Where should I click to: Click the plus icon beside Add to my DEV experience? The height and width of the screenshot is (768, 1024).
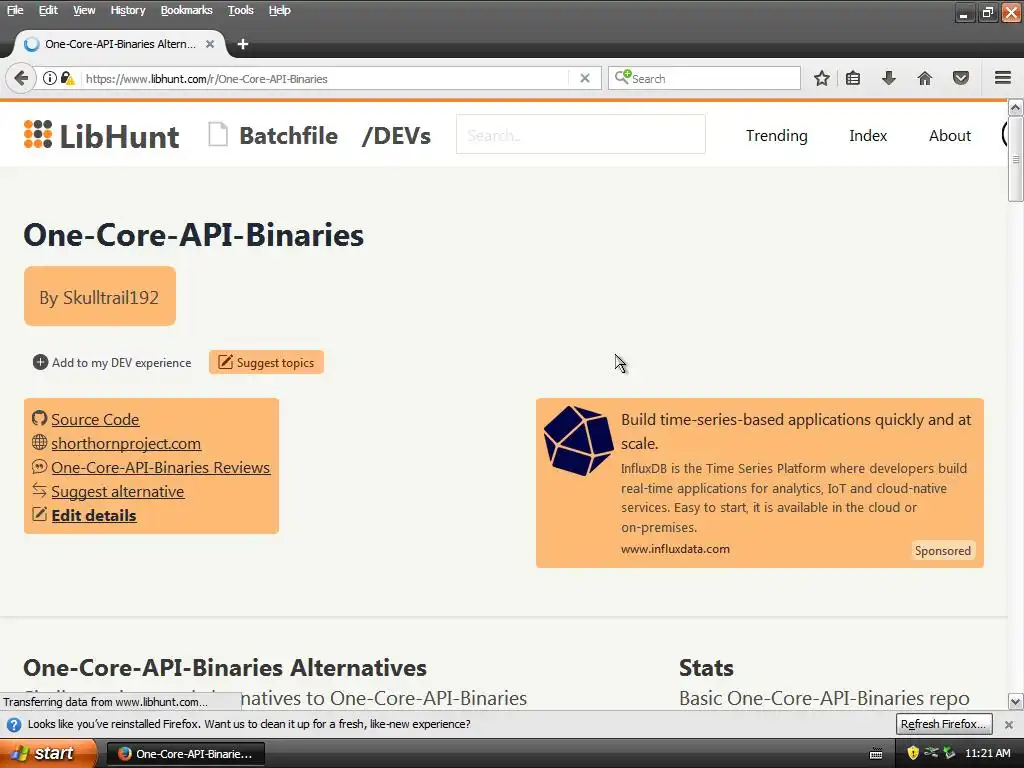pos(40,362)
